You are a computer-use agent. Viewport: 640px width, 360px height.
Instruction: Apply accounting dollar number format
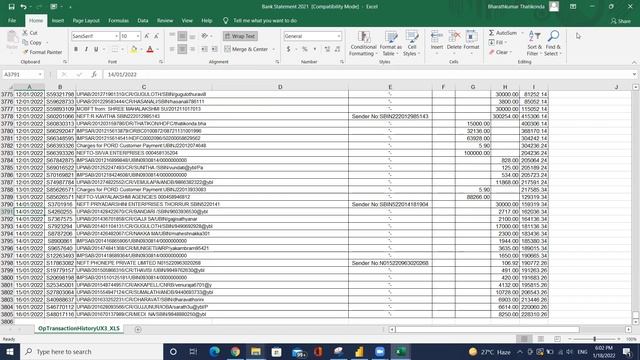pyautogui.click(x=288, y=49)
